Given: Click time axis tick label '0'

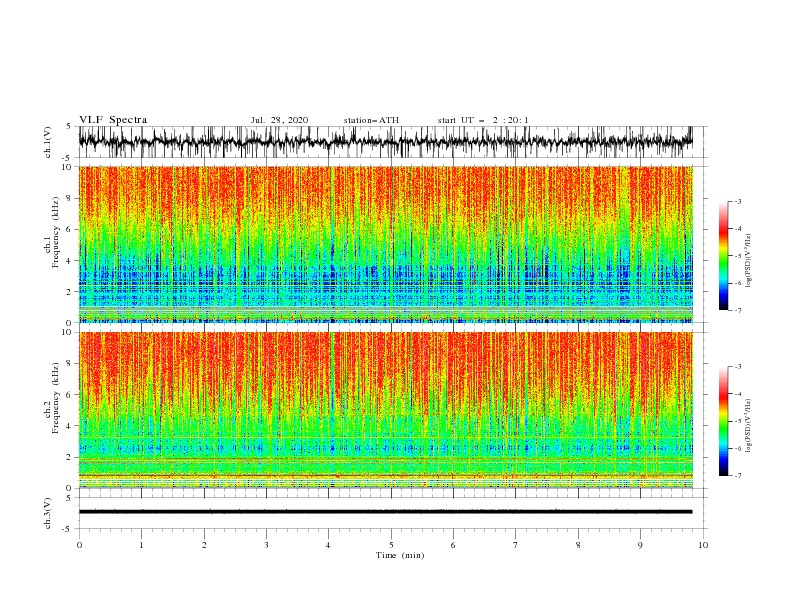Looking at the screenshot, I should tap(79, 545).
